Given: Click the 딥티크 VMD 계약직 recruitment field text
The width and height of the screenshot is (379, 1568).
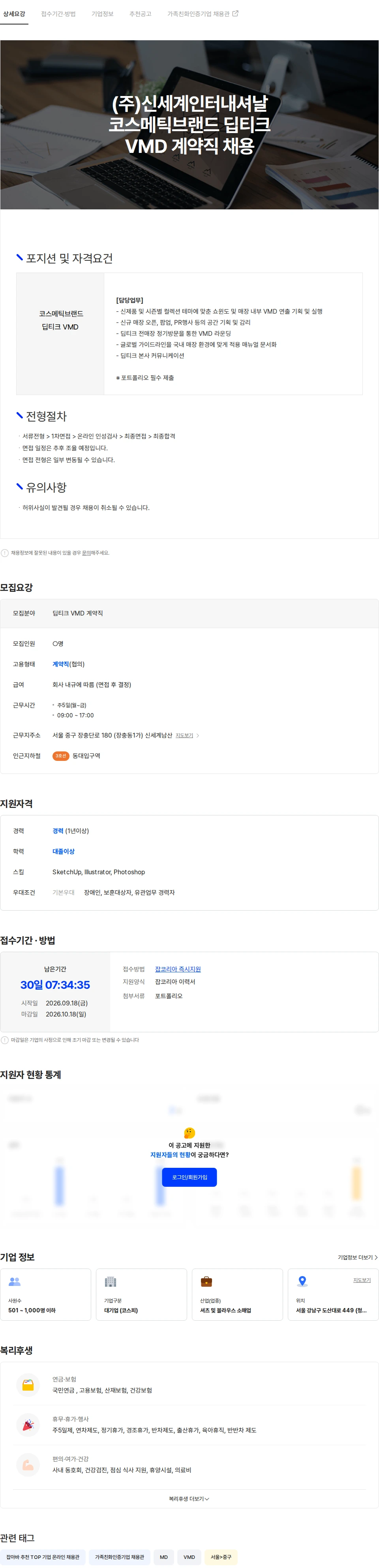Looking at the screenshot, I should click(77, 614).
